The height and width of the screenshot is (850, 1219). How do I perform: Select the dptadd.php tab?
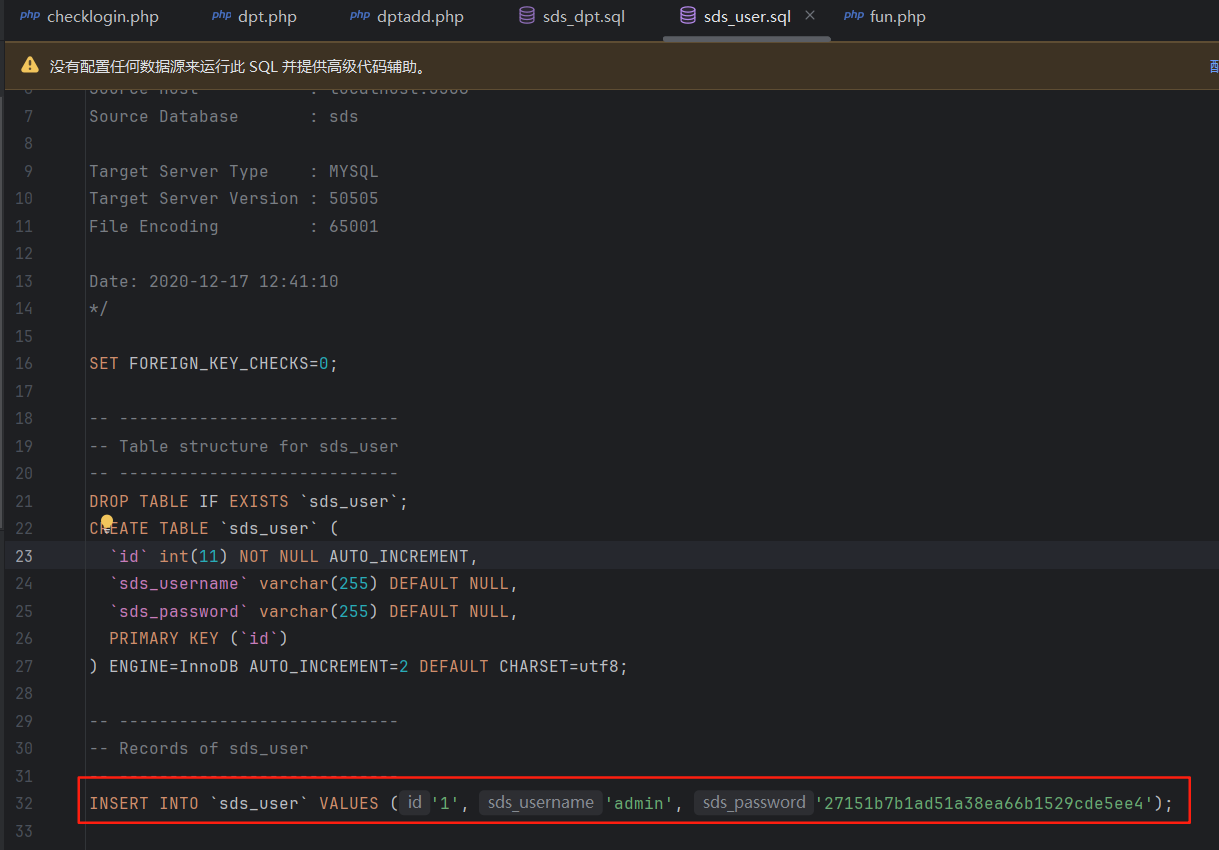click(407, 17)
